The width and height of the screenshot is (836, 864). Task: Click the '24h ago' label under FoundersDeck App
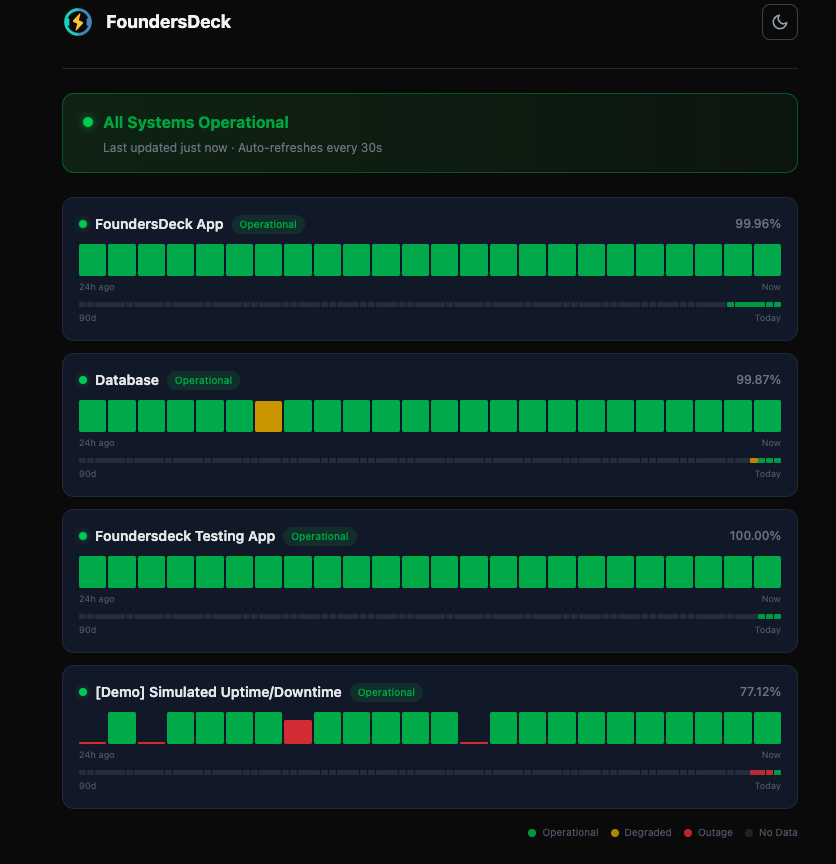tap(96, 287)
